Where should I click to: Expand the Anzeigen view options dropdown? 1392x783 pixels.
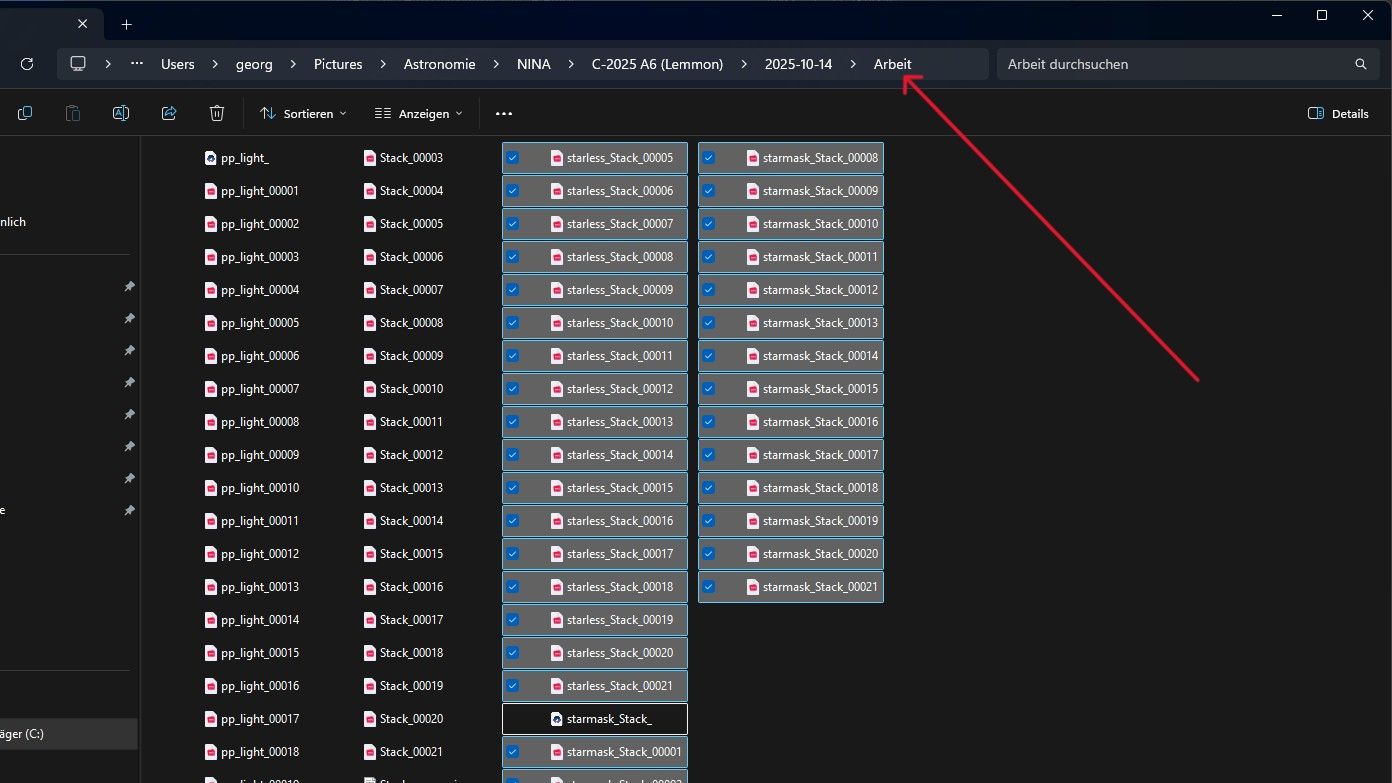click(x=418, y=114)
